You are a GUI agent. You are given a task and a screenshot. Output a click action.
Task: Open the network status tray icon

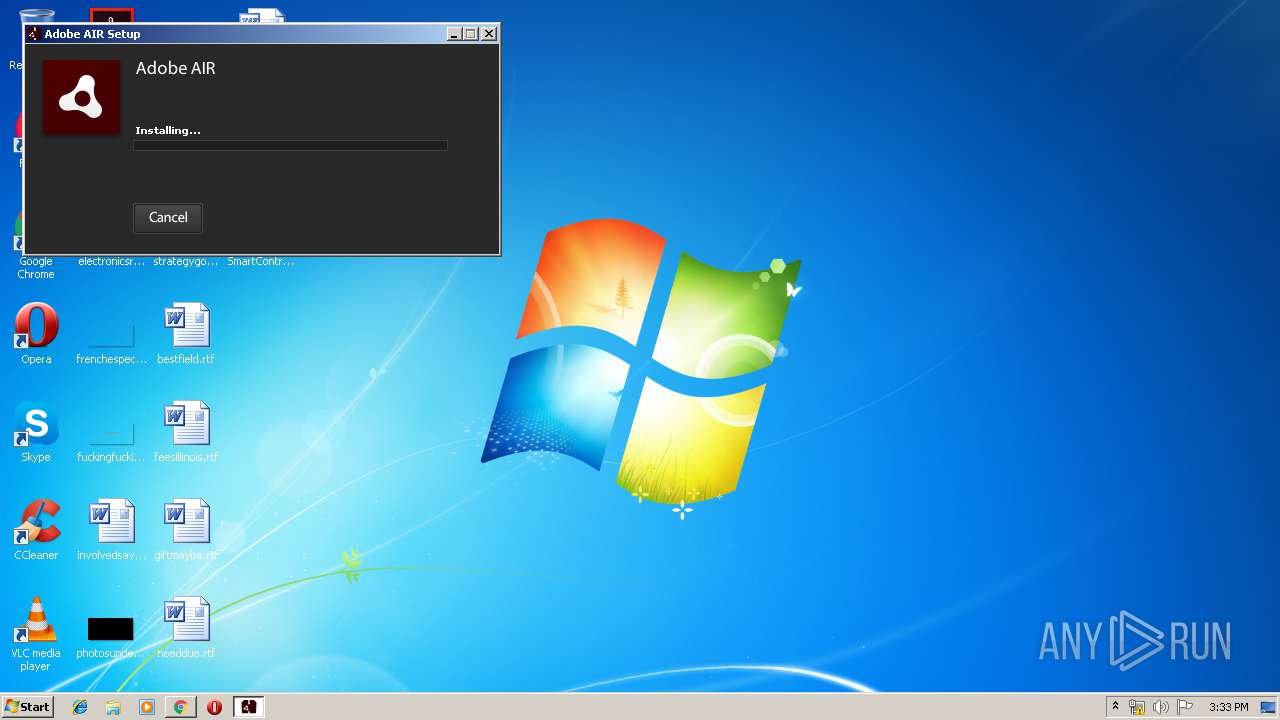[1137, 707]
